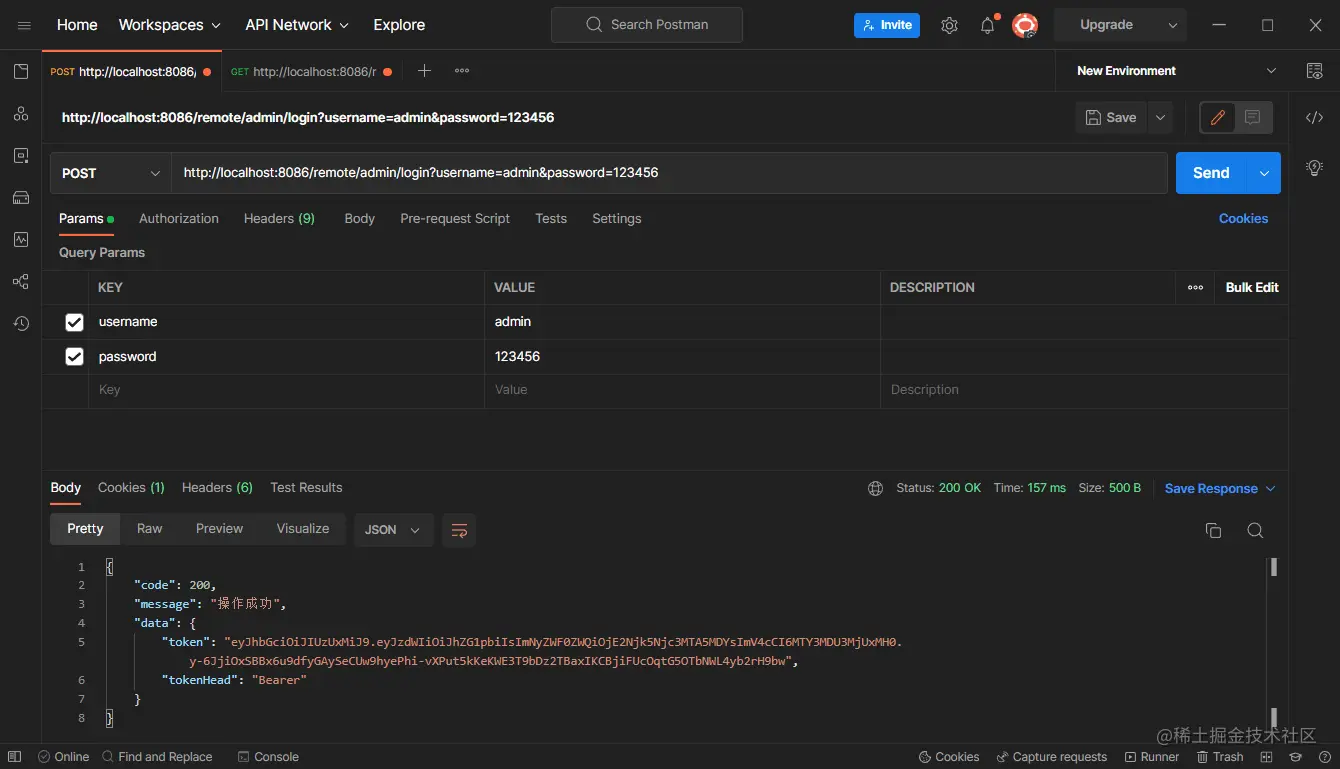Toggle sidebar icon in status bar
This screenshot has width=1340, height=769.
[x=16, y=757]
